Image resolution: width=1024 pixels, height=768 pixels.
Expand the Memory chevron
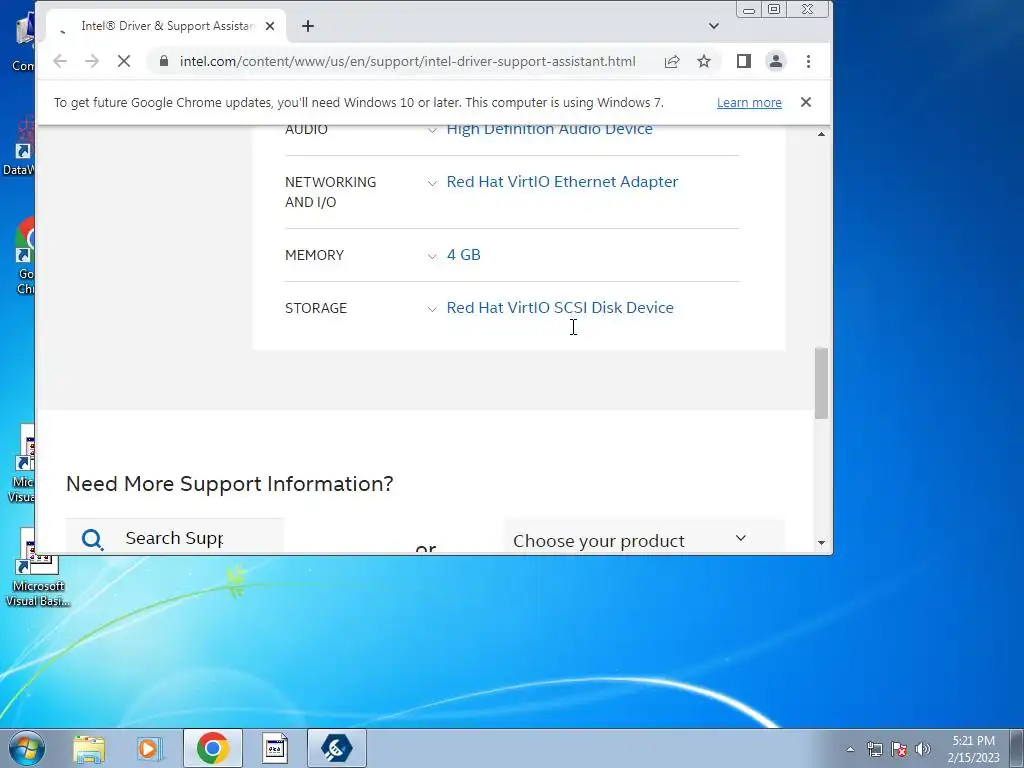coord(432,256)
